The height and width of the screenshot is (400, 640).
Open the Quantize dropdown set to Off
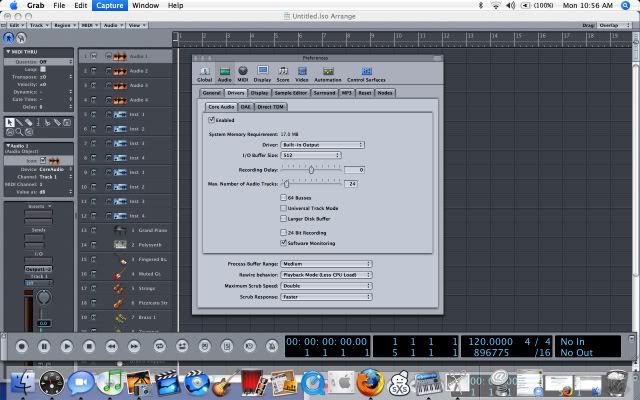click(x=56, y=62)
